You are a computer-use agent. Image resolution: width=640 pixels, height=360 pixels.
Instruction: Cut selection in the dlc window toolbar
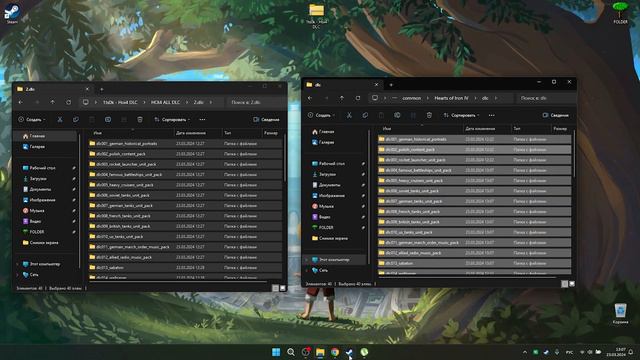[x=349, y=116]
